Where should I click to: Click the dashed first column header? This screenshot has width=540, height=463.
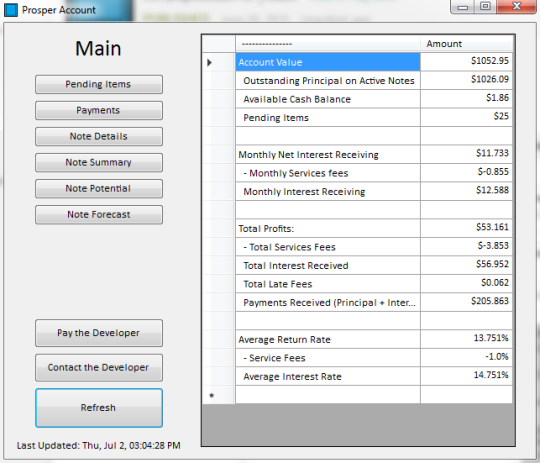tap(328, 44)
